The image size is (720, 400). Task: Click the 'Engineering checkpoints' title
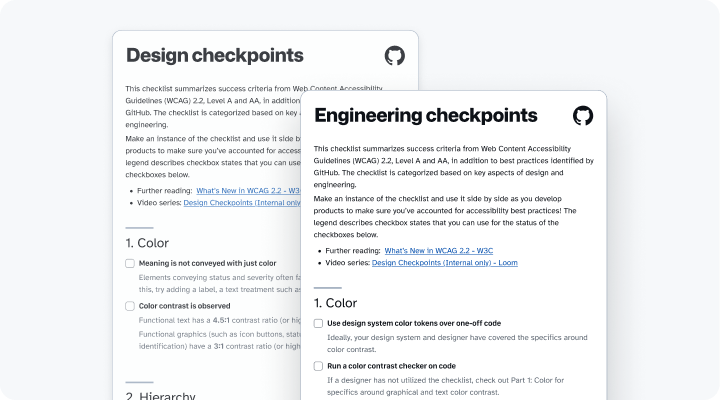pyautogui.click(x=425, y=115)
